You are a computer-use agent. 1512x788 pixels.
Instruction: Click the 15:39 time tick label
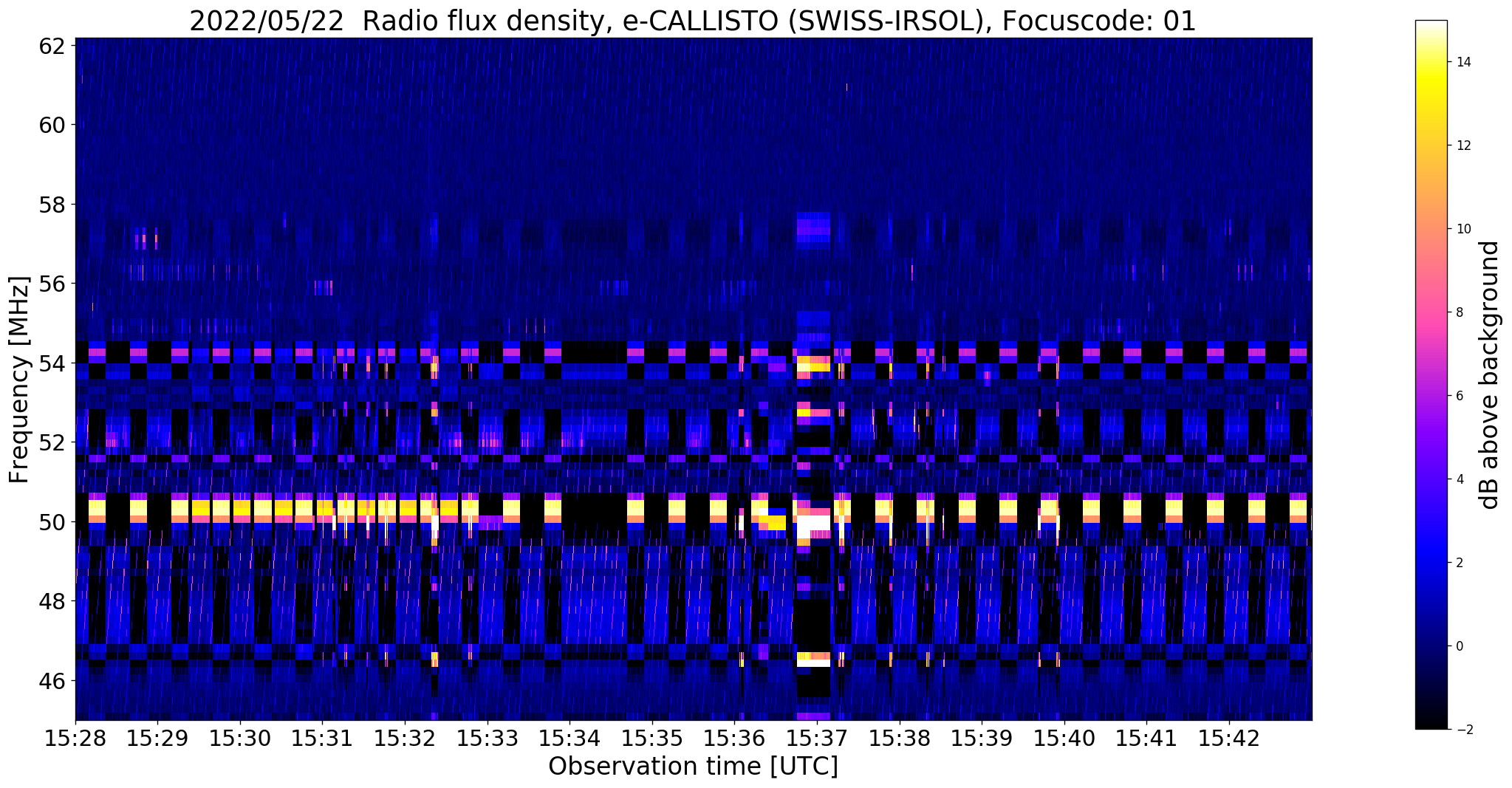point(982,739)
